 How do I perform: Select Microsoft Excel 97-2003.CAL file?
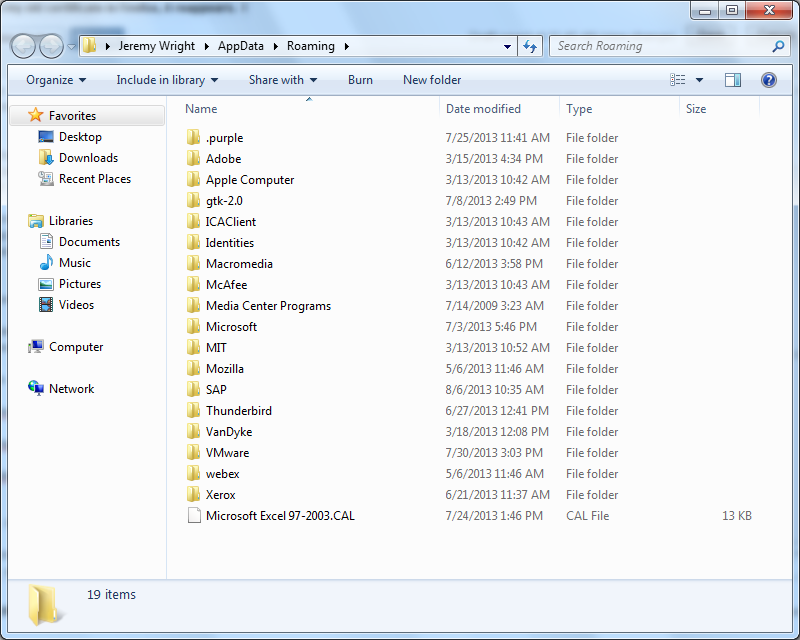coord(280,515)
